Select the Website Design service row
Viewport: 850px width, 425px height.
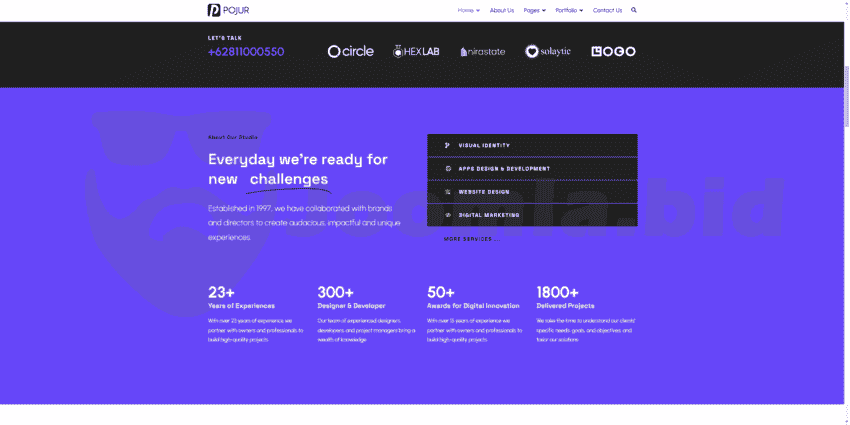tap(532, 191)
